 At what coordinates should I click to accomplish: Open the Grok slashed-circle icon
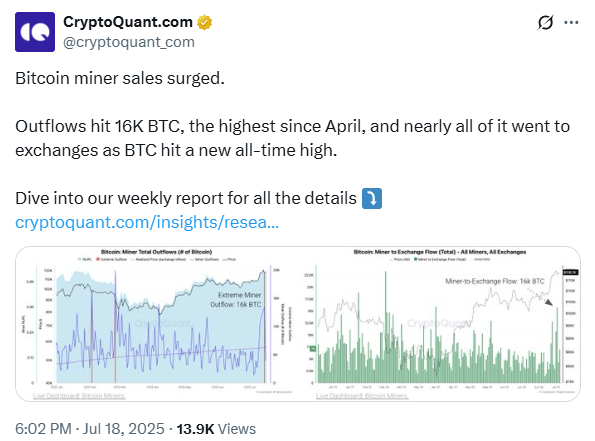545,23
